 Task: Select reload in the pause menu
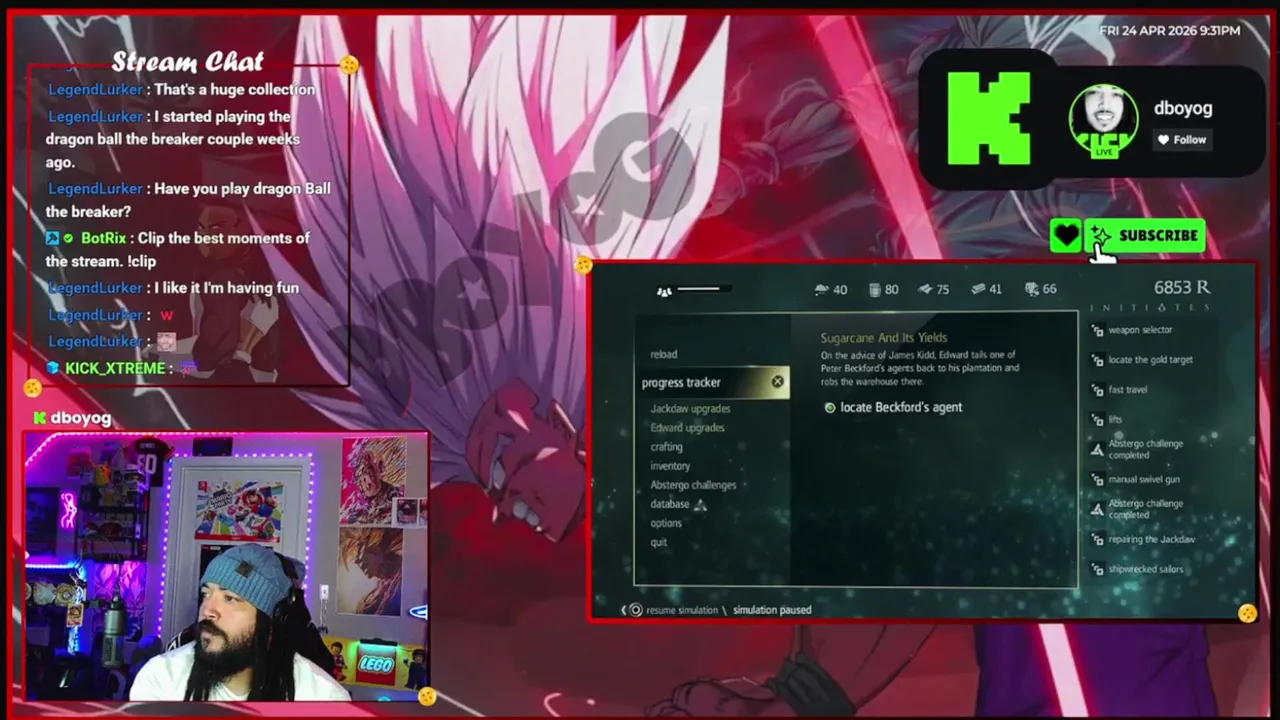[664, 354]
